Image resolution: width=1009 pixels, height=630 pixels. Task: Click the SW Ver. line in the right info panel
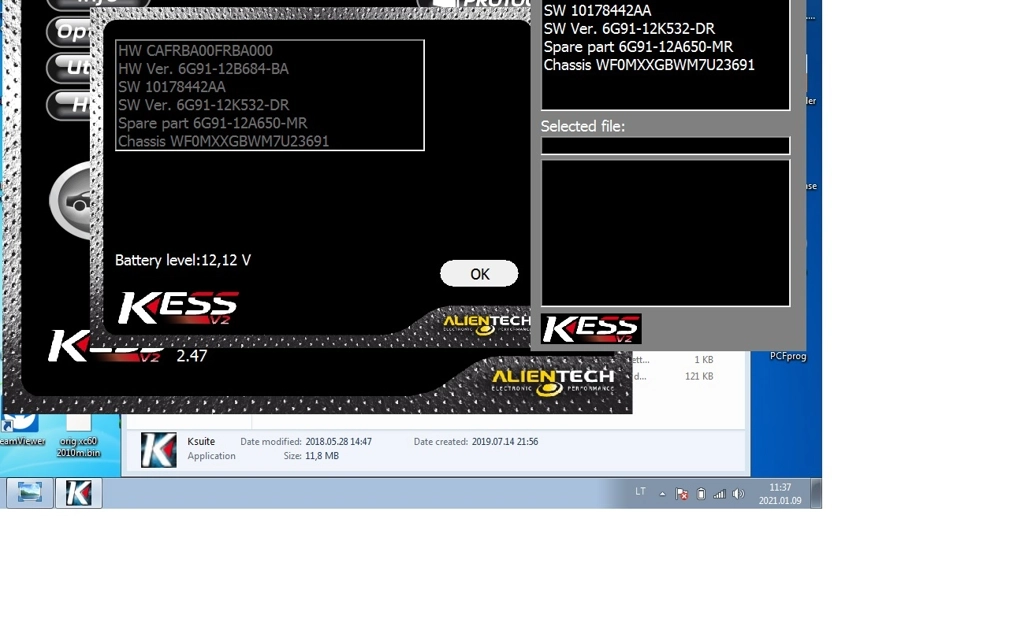click(x=629, y=29)
